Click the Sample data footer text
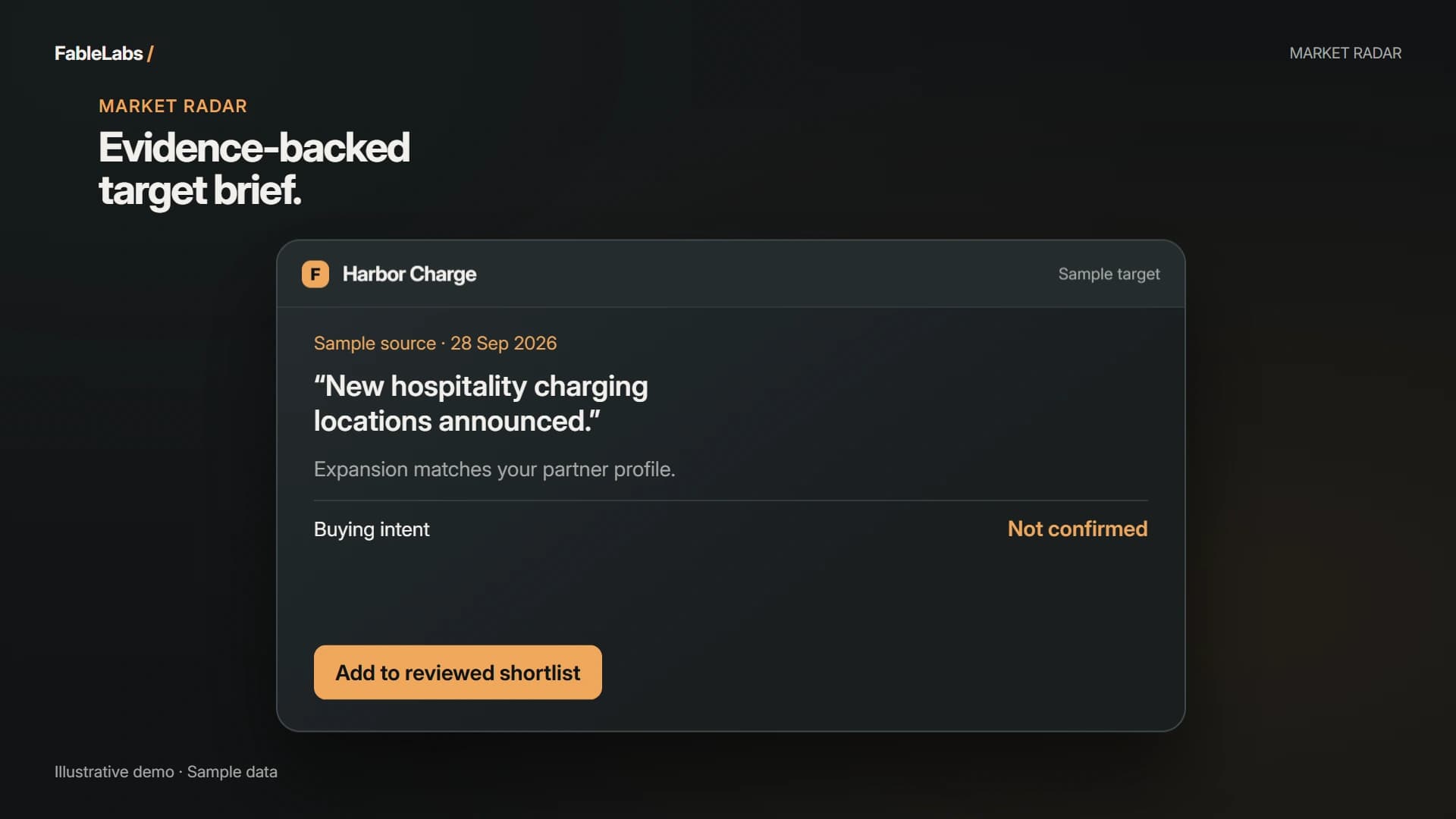This screenshot has width=1456, height=819. [x=232, y=772]
